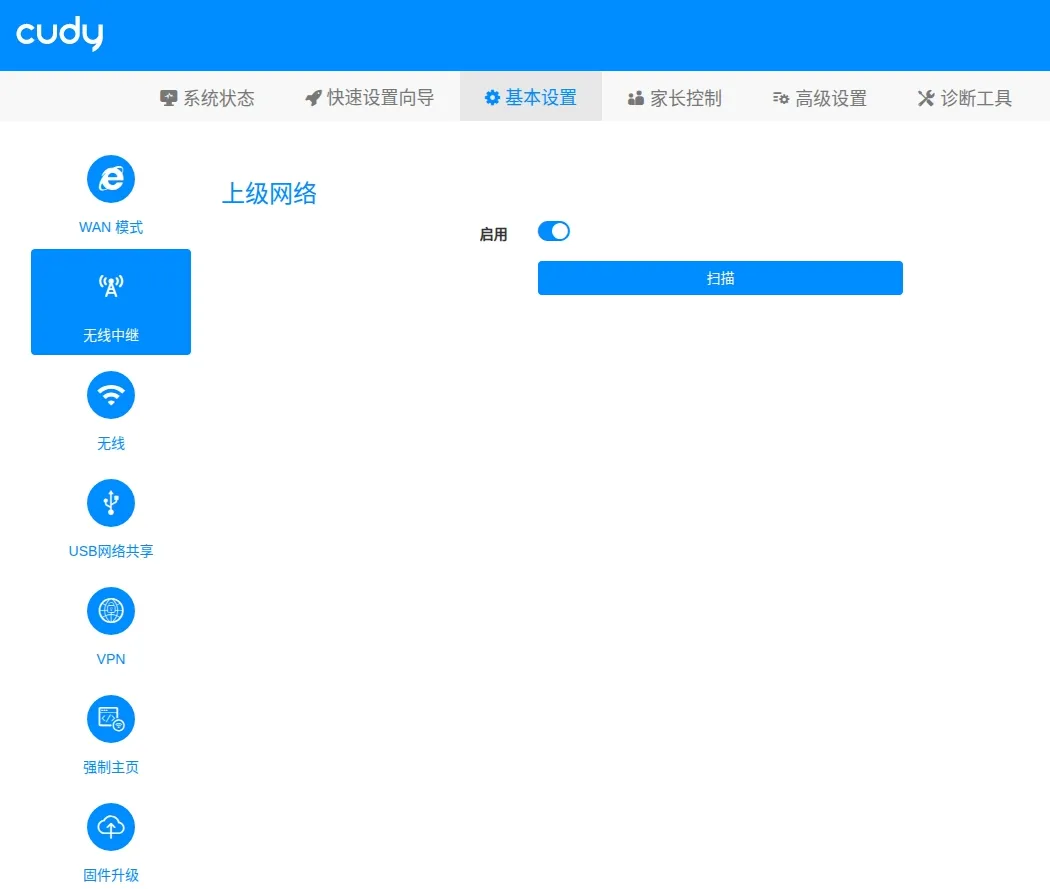
Task: Switch to the 系统状态 tab
Action: point(207,98)
